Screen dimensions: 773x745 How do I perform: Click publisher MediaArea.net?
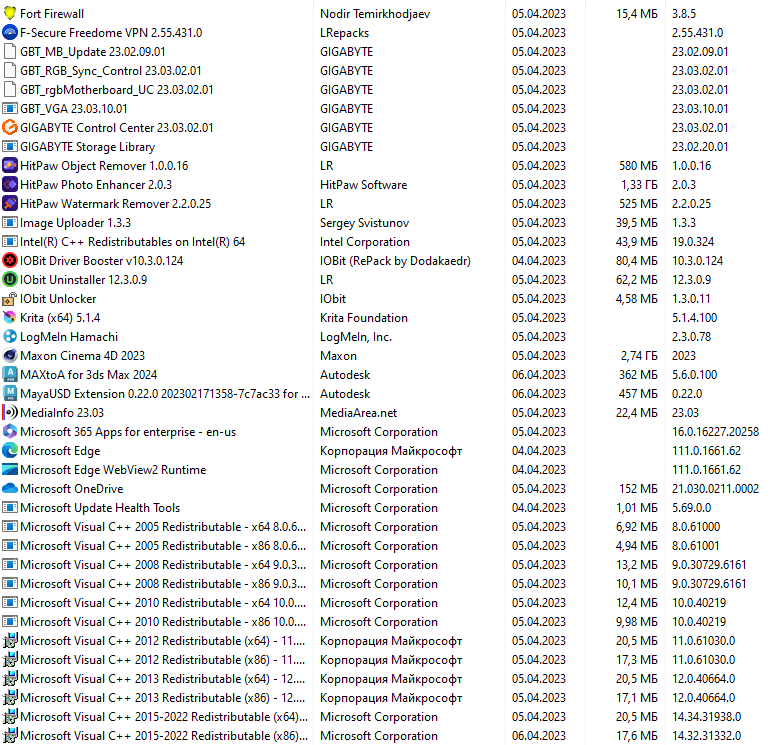[x=358, y=413]
